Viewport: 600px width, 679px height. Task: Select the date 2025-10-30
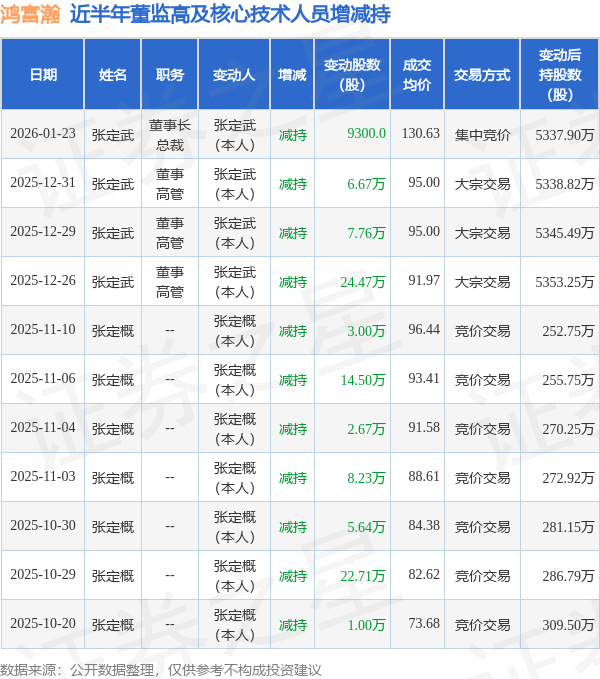[x=43, y=525]
